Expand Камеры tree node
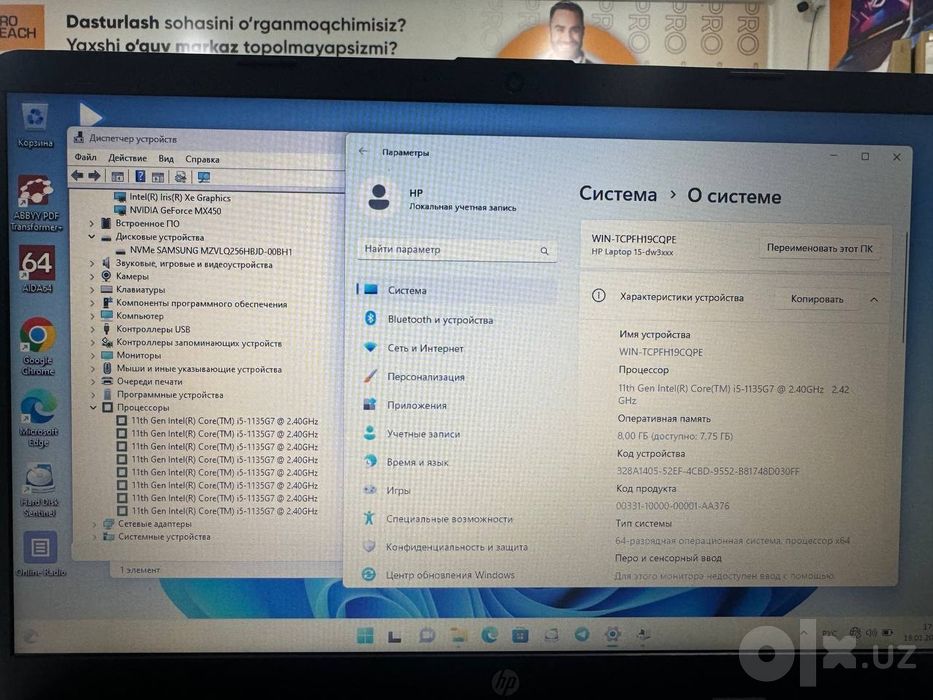Screen dimensions: 933x700 point(92,276)
